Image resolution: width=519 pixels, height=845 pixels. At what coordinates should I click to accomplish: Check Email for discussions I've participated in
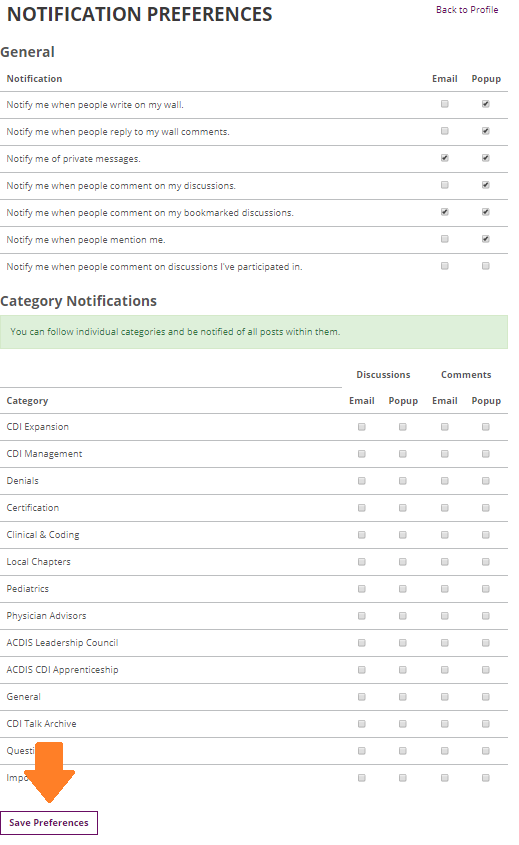[445, 266]
